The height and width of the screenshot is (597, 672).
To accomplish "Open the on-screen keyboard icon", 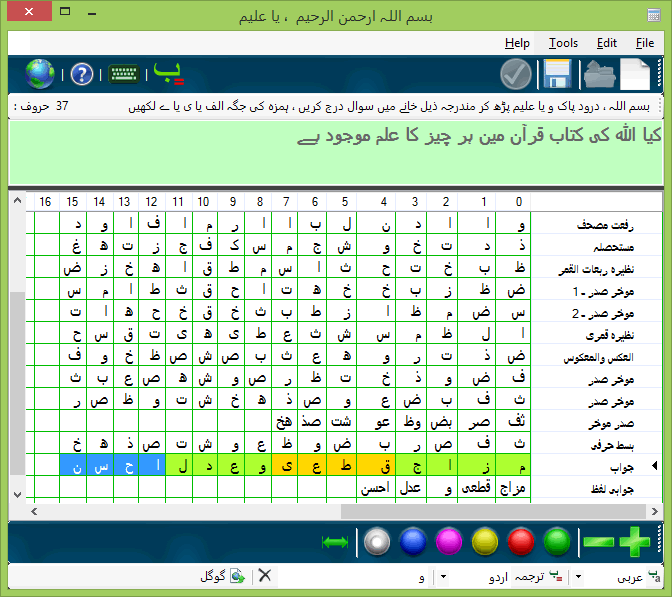I will 123,74.
